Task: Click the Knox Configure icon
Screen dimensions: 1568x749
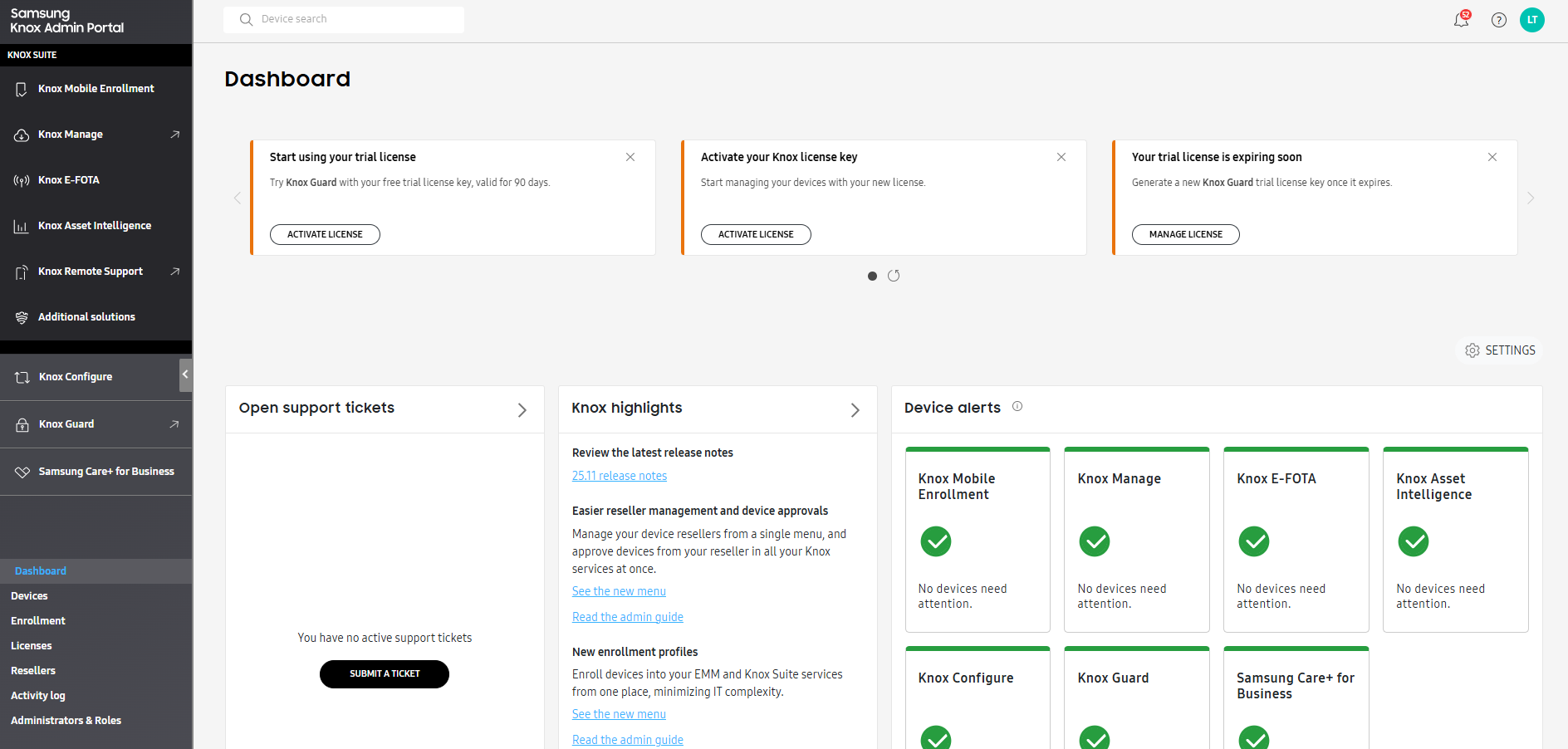Action: (x=22, y=377)
